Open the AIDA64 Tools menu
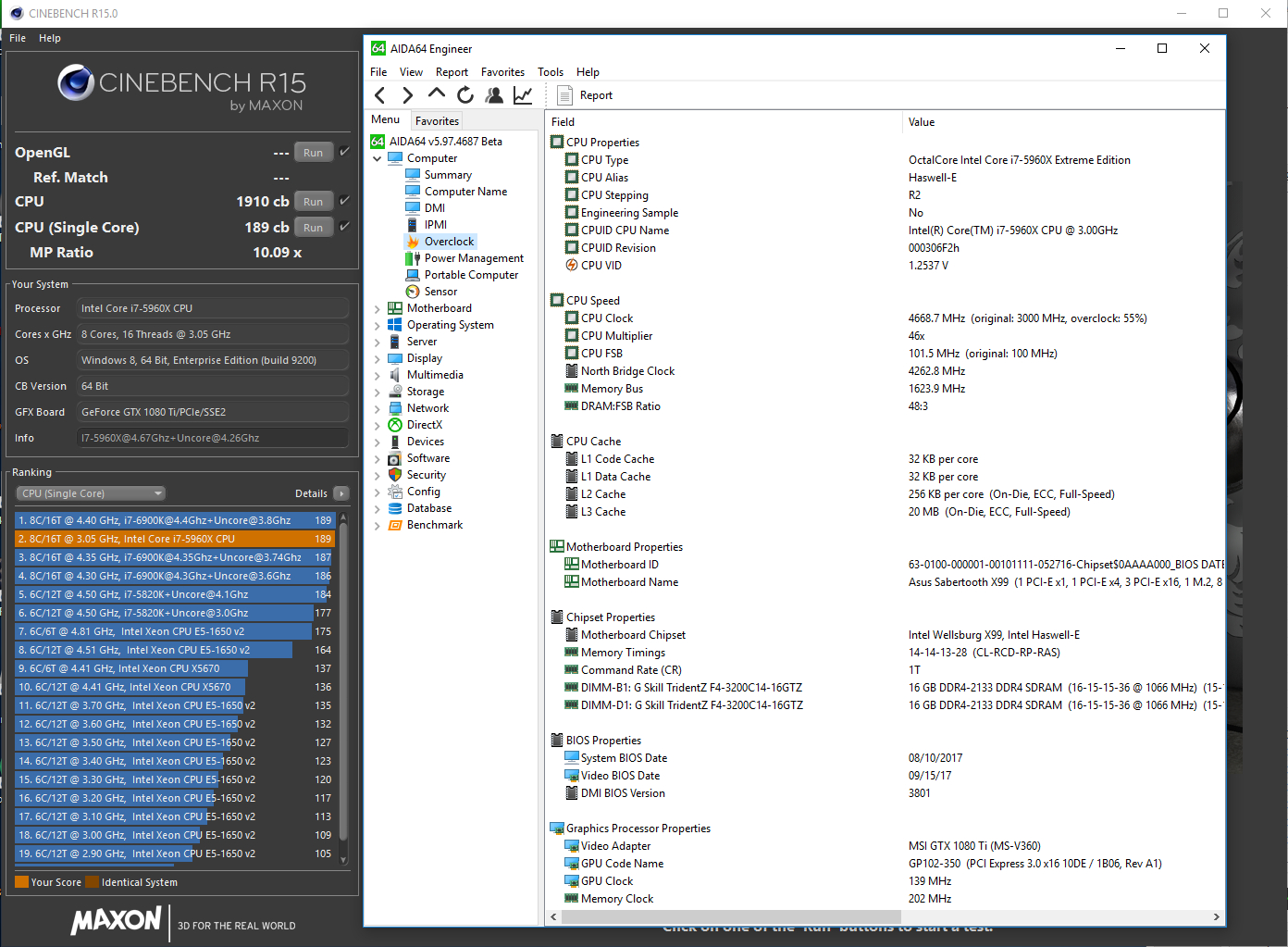Screen dimensions: 1288x947 pos(551,72)
